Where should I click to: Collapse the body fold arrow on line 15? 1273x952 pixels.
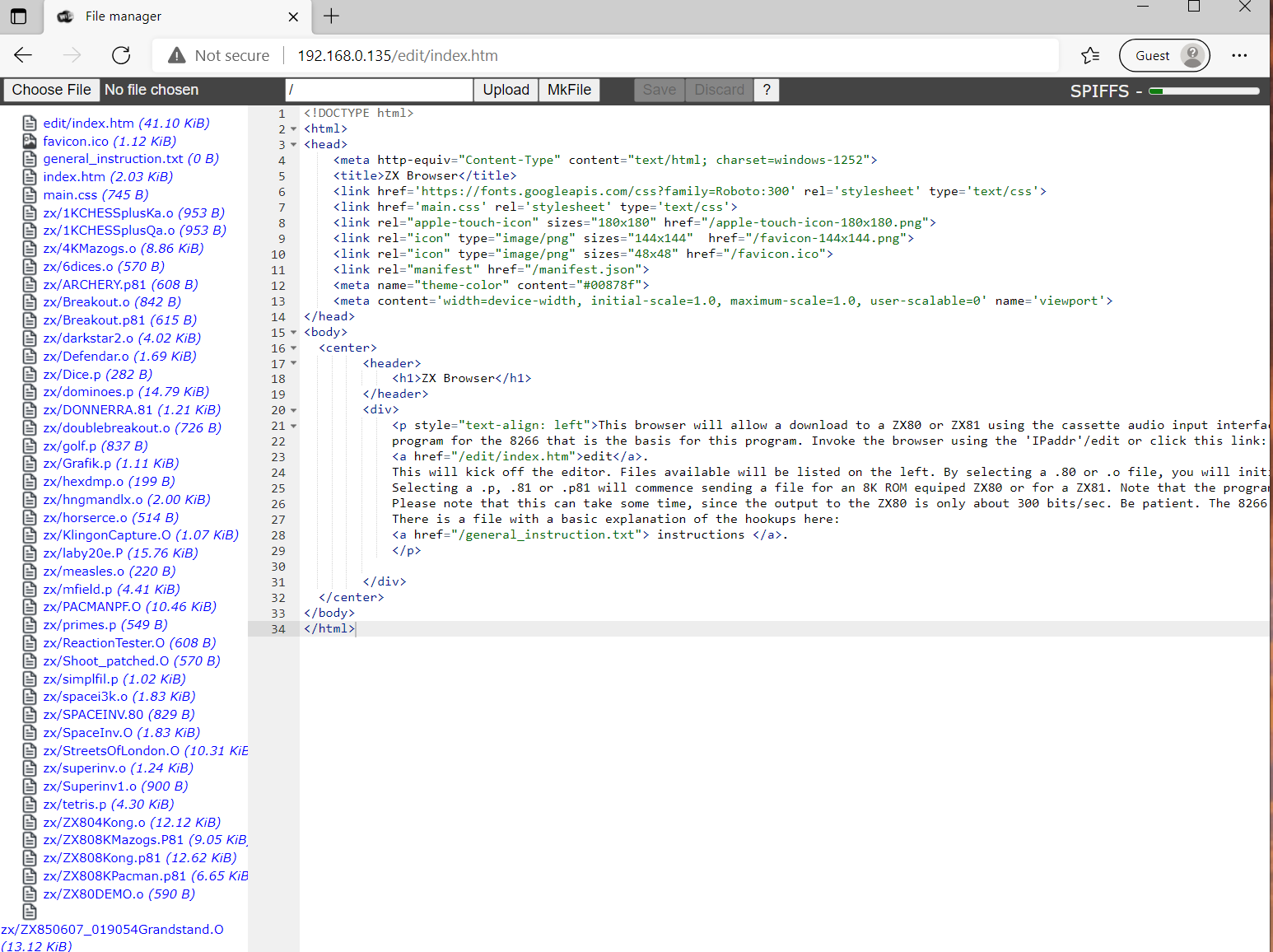pyautogui.click(x=294, y=333)
